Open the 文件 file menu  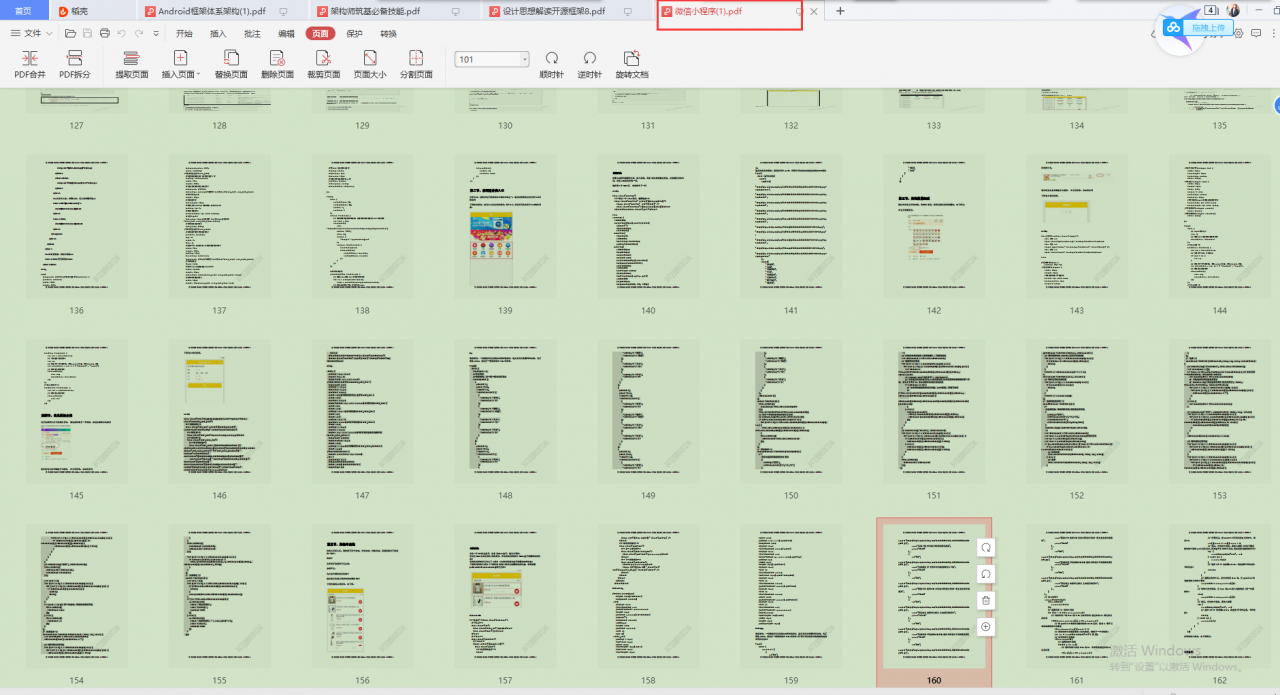coord(32,33)
